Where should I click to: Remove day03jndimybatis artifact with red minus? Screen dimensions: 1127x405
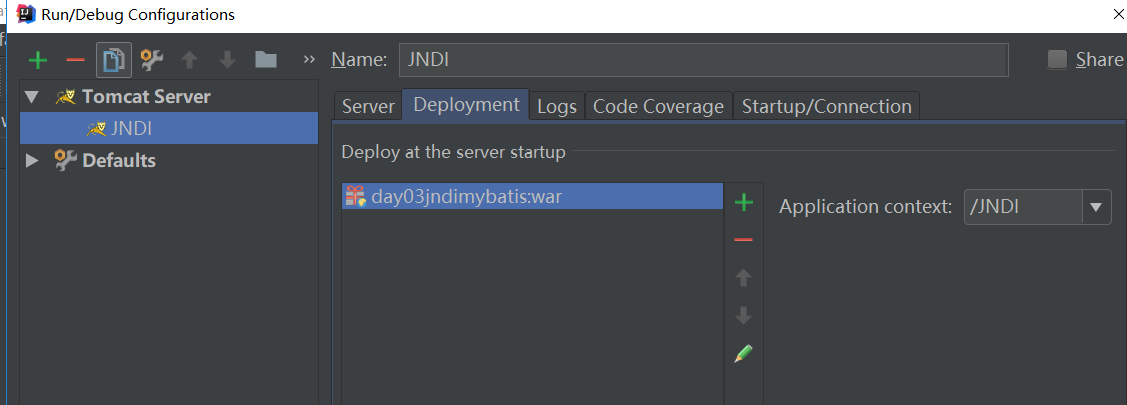(744, 240)
